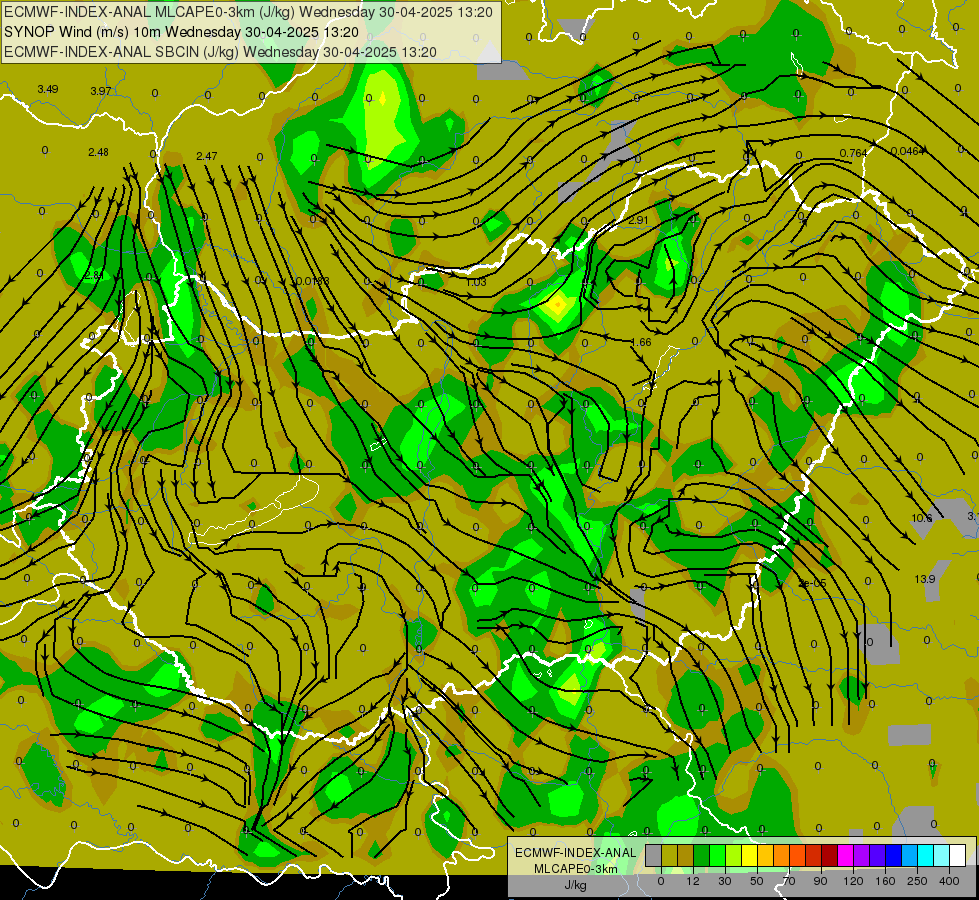Click the white swatch ending the legend

pos(958,855)
